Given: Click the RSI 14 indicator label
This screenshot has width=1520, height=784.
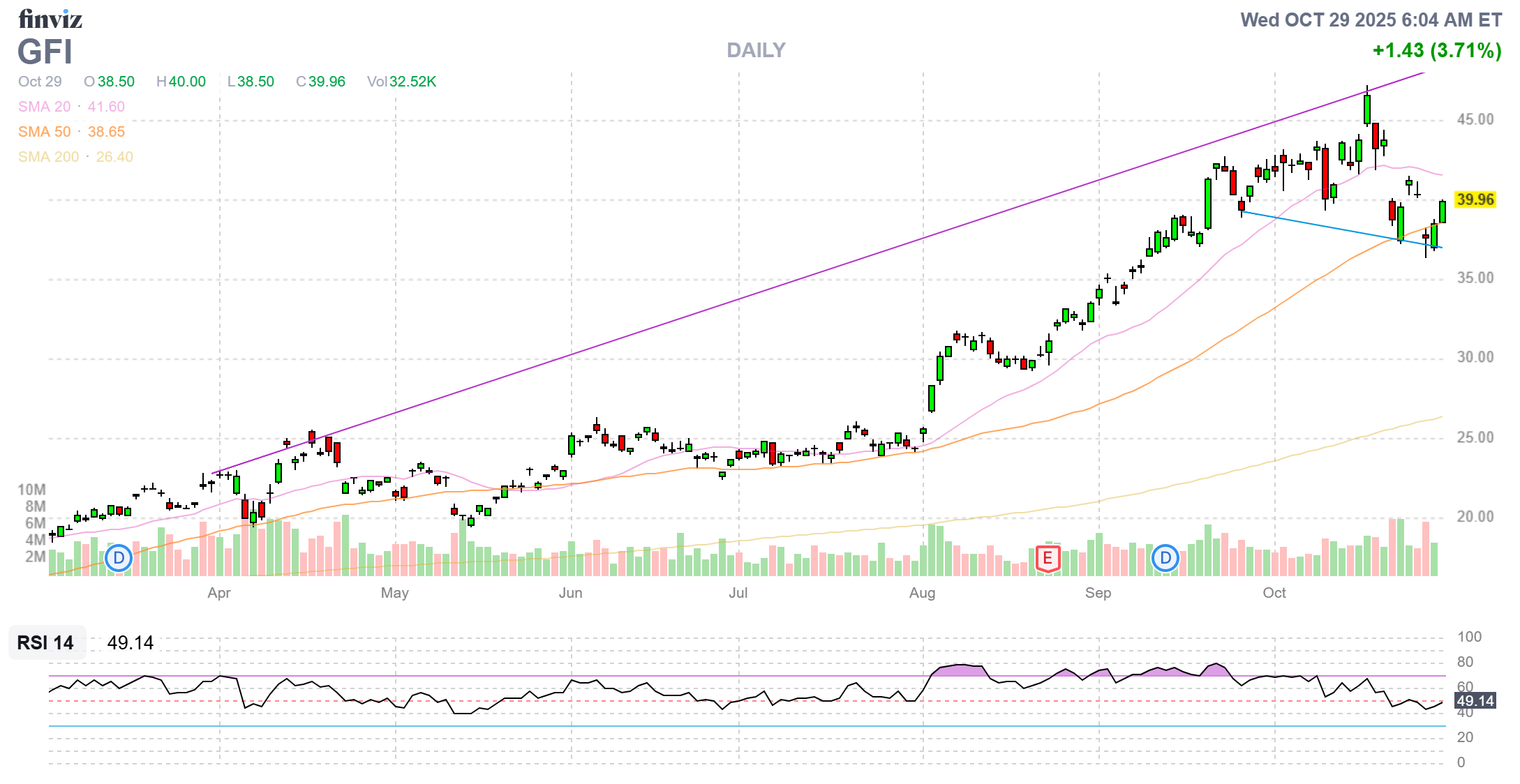Looking at the screenshot, I should (x=45, y=642).
